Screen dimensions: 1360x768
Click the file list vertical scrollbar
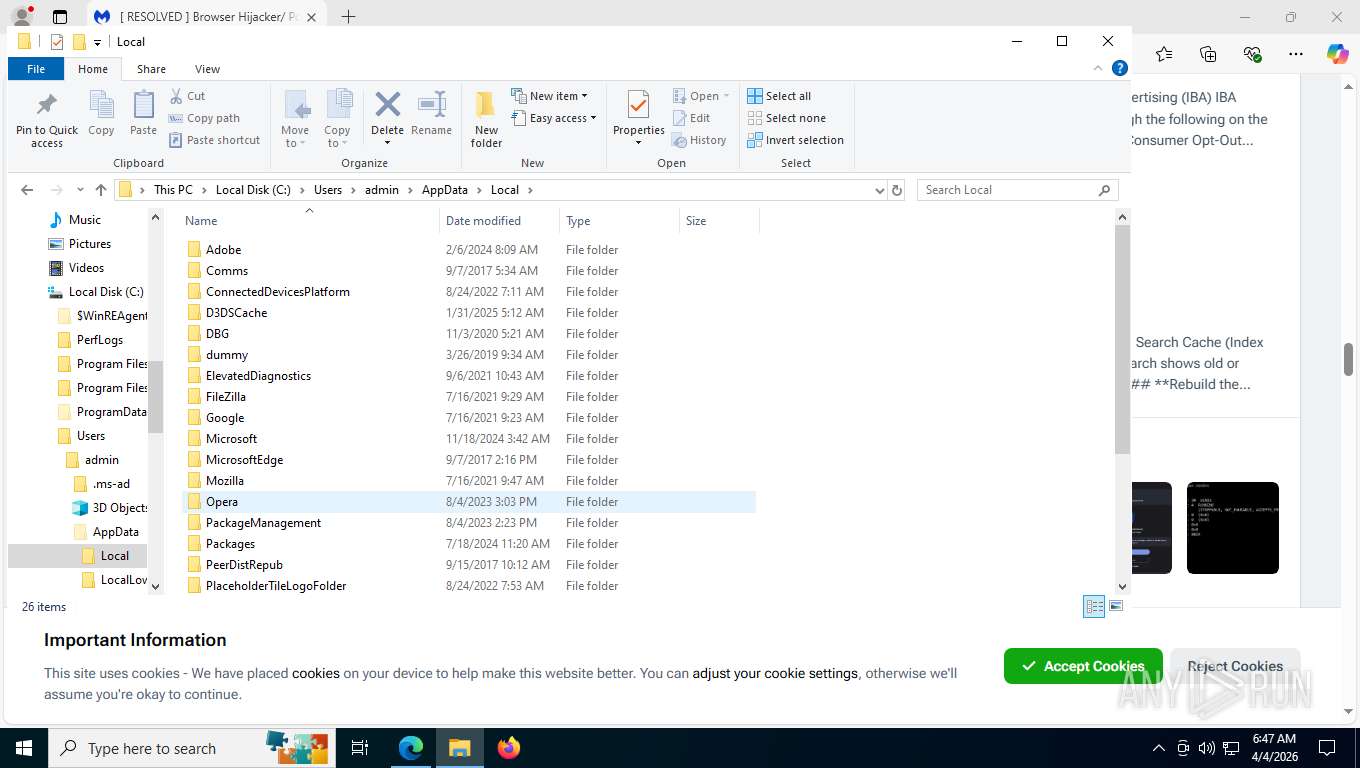(x=1122, y=340)
